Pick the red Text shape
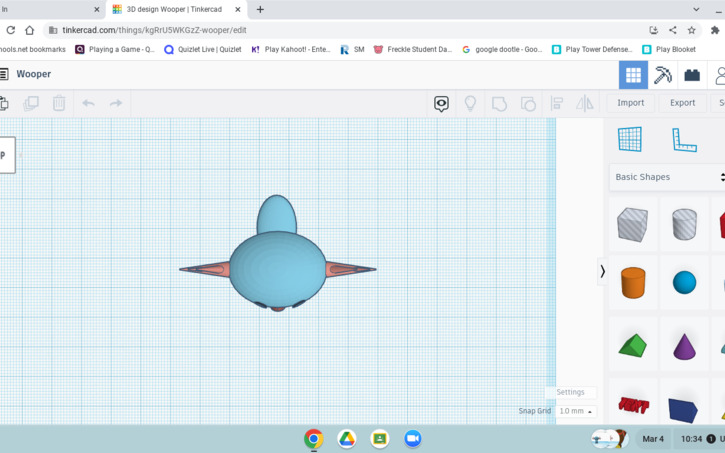 coord(633,405)
